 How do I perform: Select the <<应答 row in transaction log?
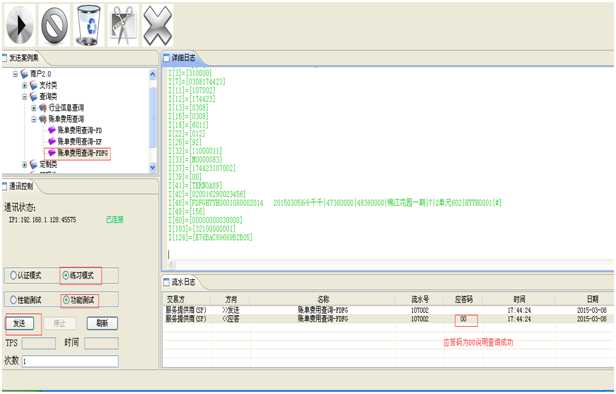click(x=389, y=319)
